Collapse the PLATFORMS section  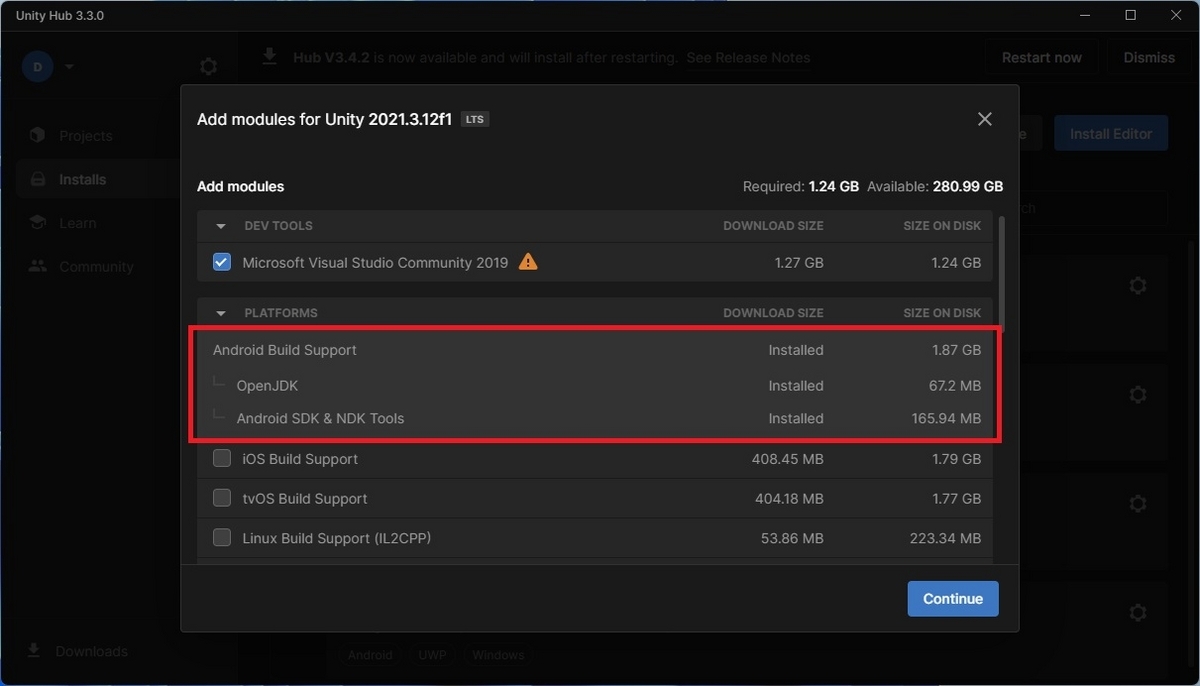(x=221, y=313)
